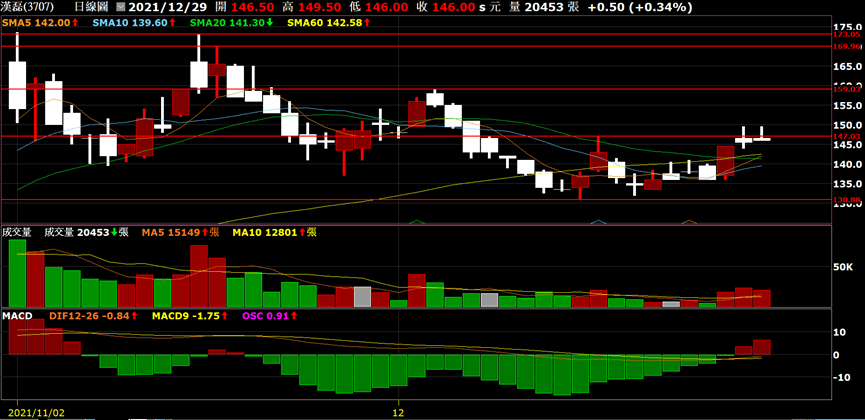Select the OSC 0.91 label
865x420 pixels.
point(269,316)
